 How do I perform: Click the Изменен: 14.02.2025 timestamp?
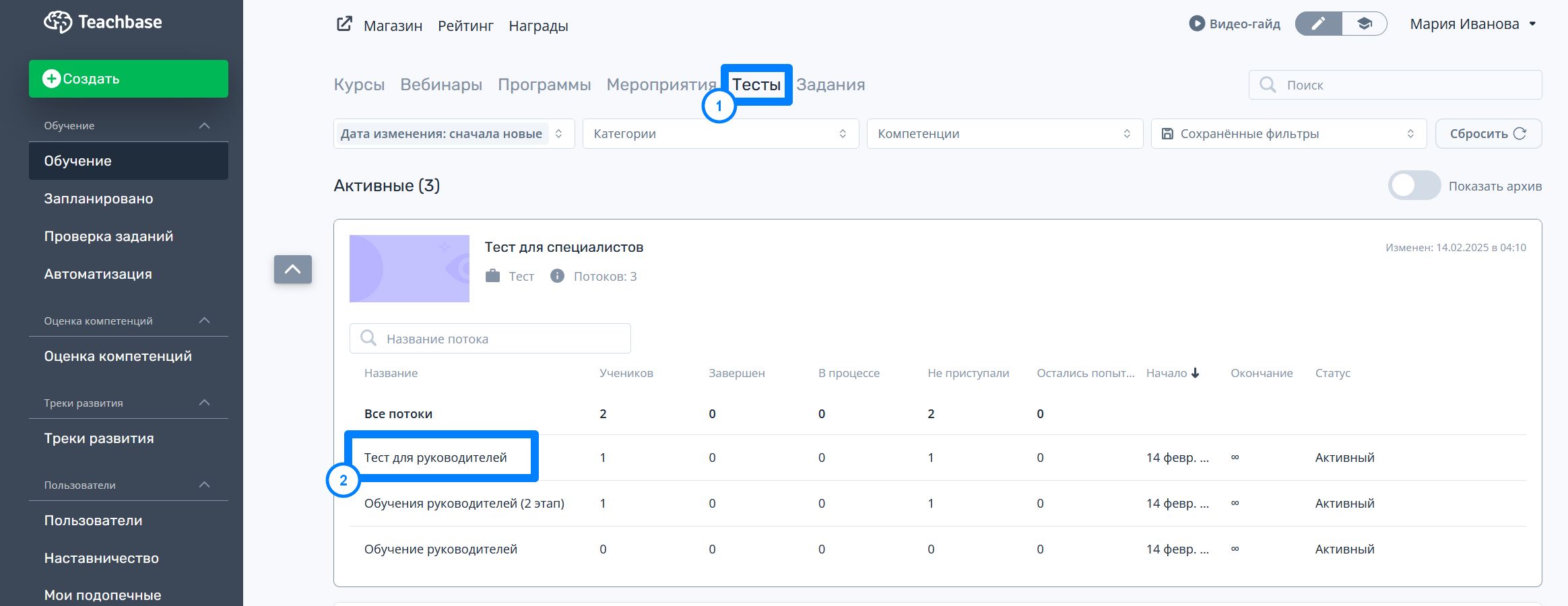(x=1456, y=248)
